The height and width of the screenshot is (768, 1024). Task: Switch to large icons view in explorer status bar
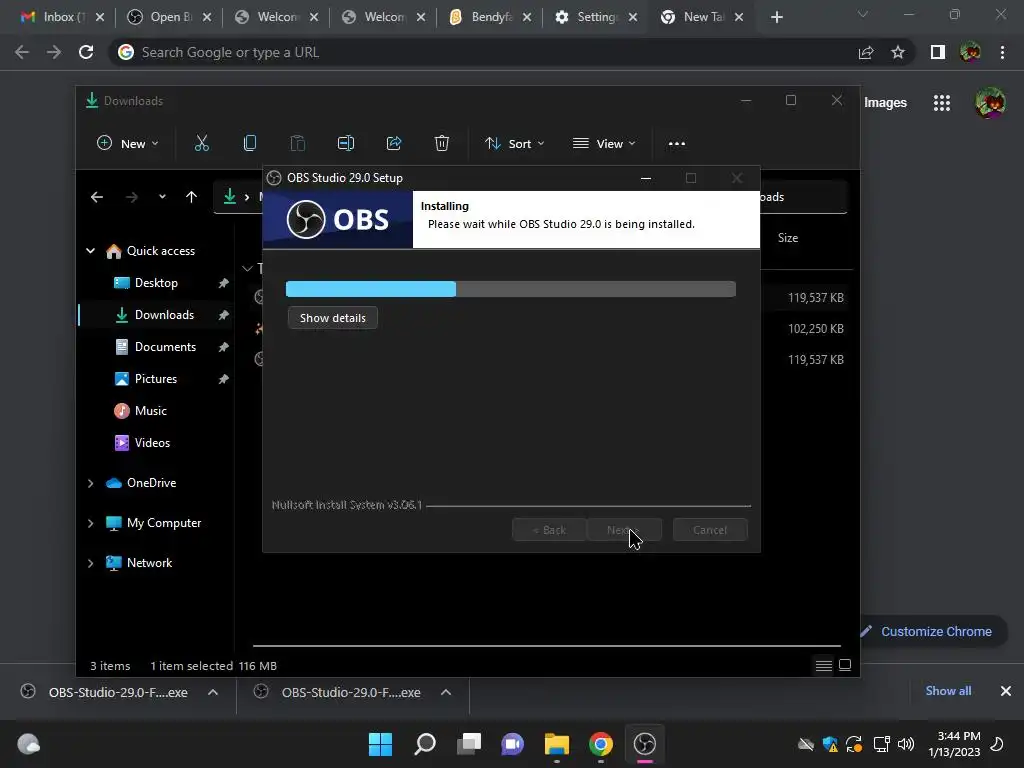coord(844,665)
